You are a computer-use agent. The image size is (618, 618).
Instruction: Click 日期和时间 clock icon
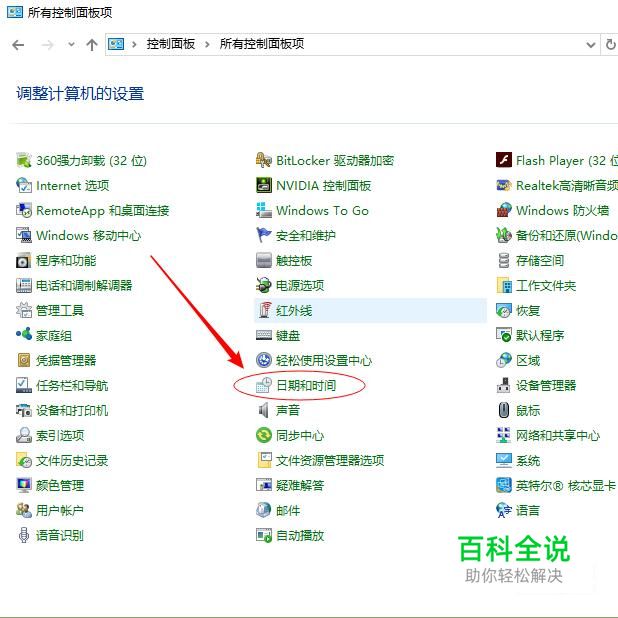coord(264,385)
